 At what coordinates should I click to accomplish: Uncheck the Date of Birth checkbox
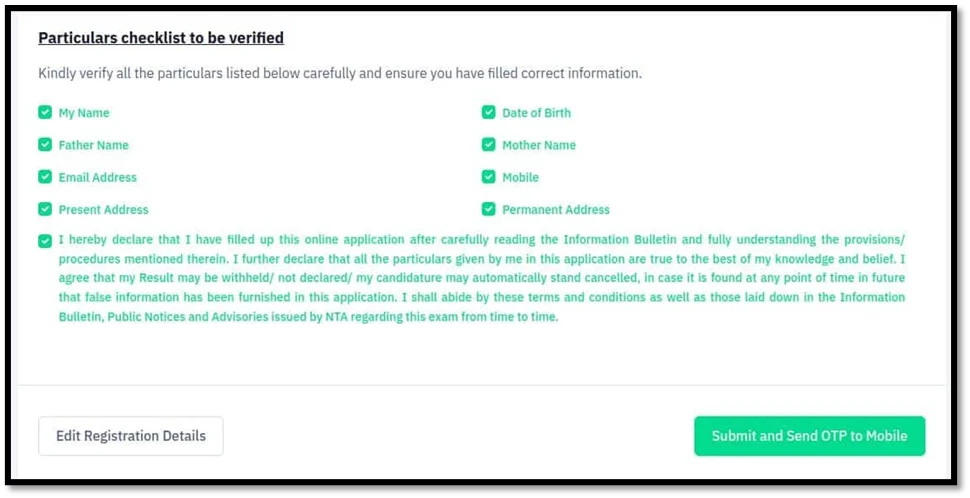coord(489,113)
